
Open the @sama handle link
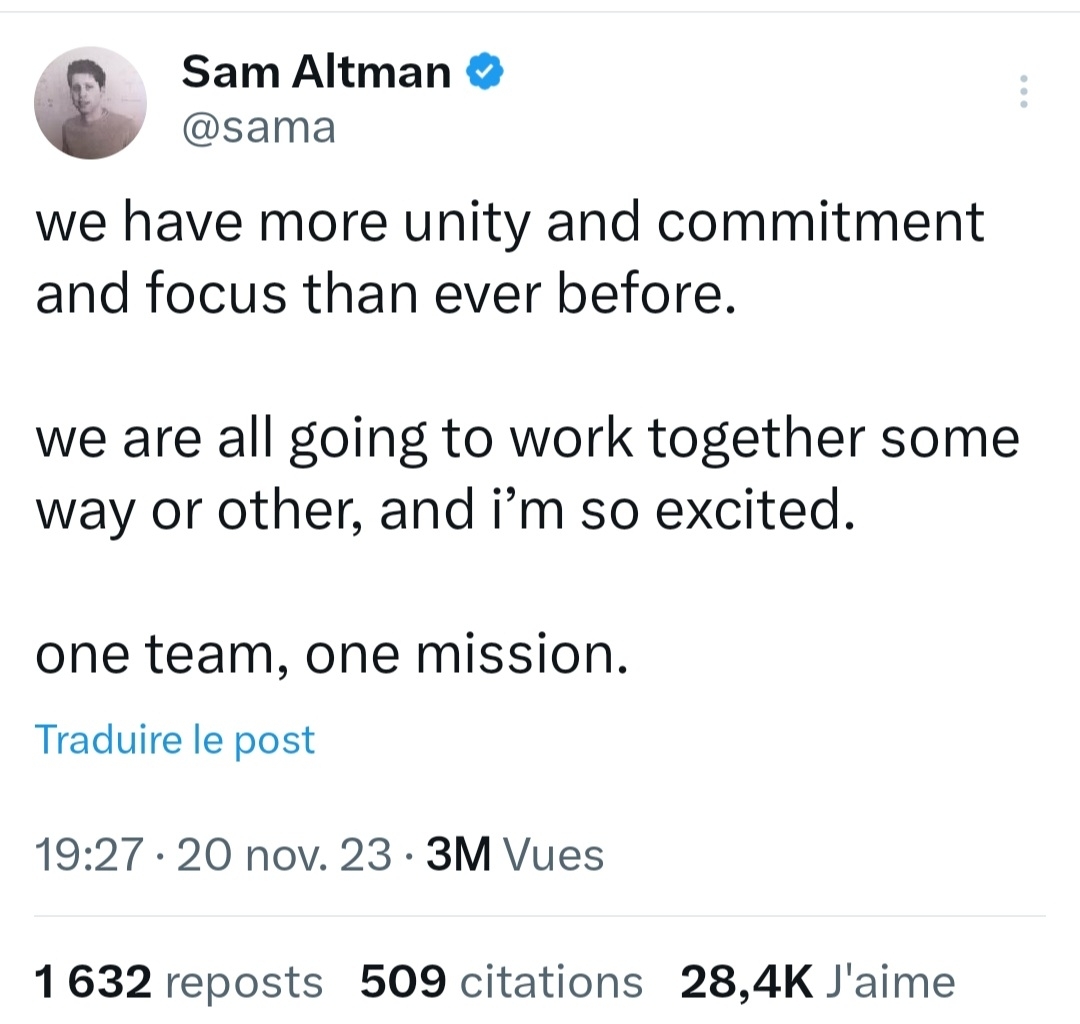[258, 128]
